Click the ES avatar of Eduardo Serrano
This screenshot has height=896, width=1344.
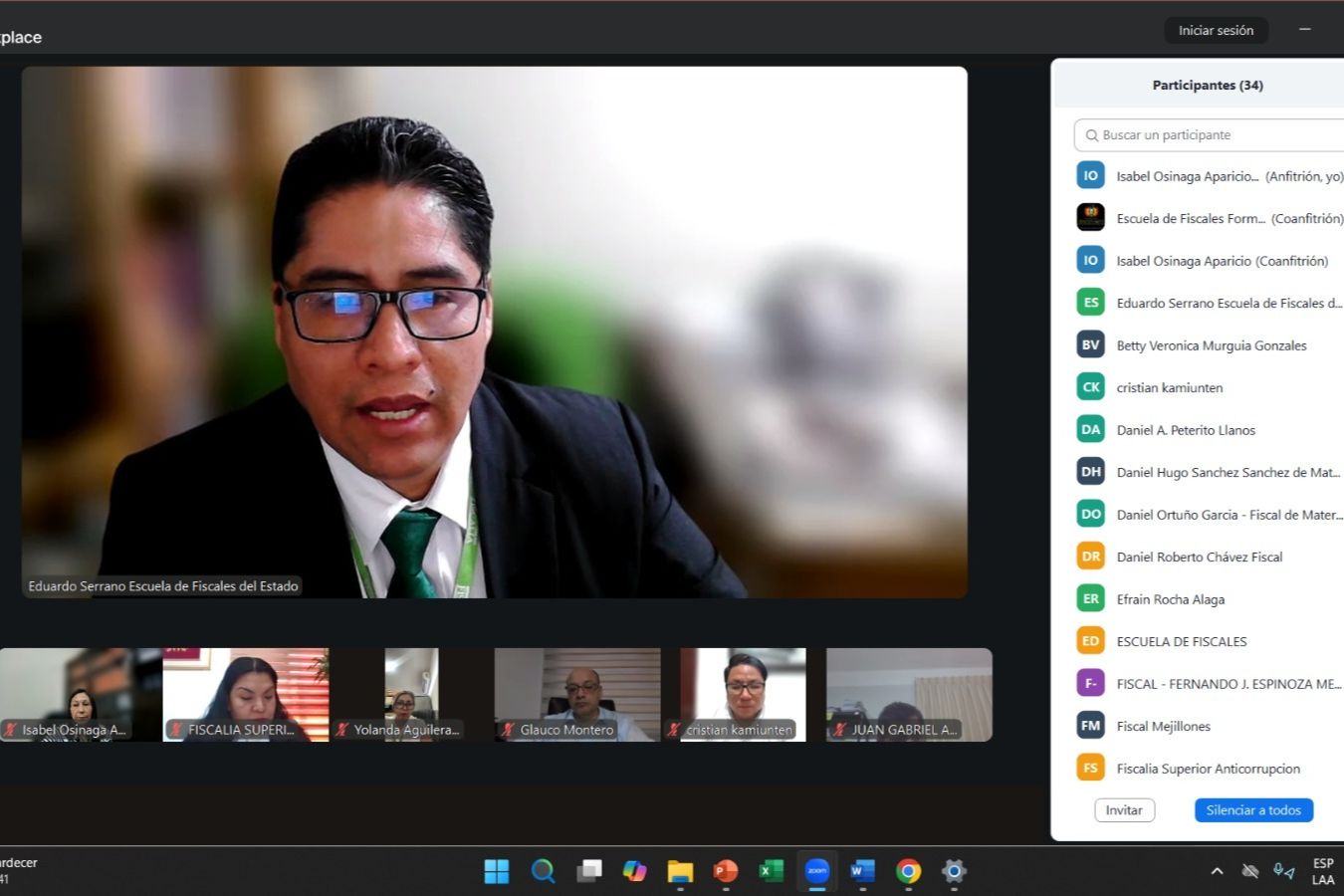(x=1090, y=303)
